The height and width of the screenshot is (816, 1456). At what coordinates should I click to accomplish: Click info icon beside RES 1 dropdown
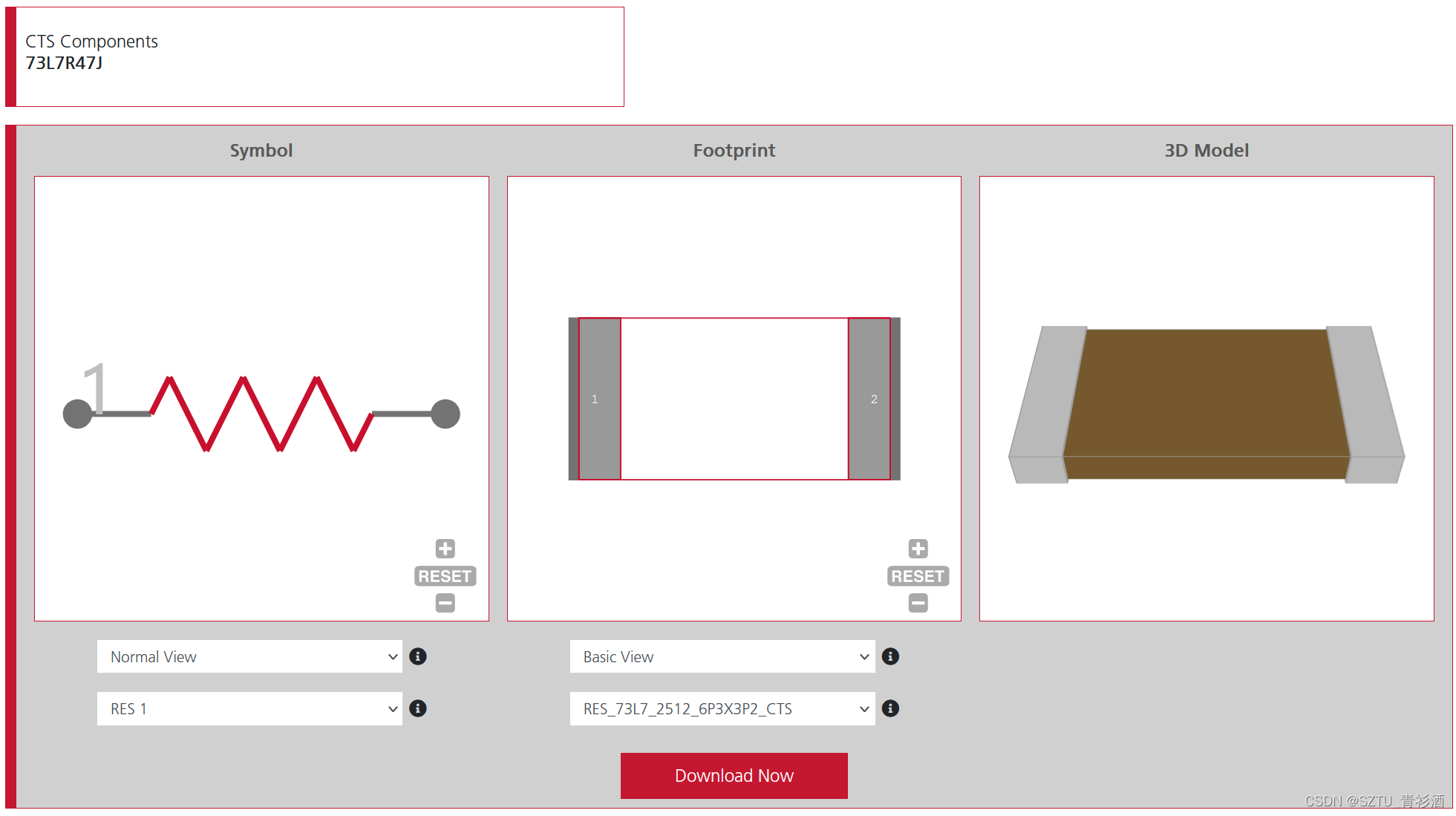coord(418,708)
